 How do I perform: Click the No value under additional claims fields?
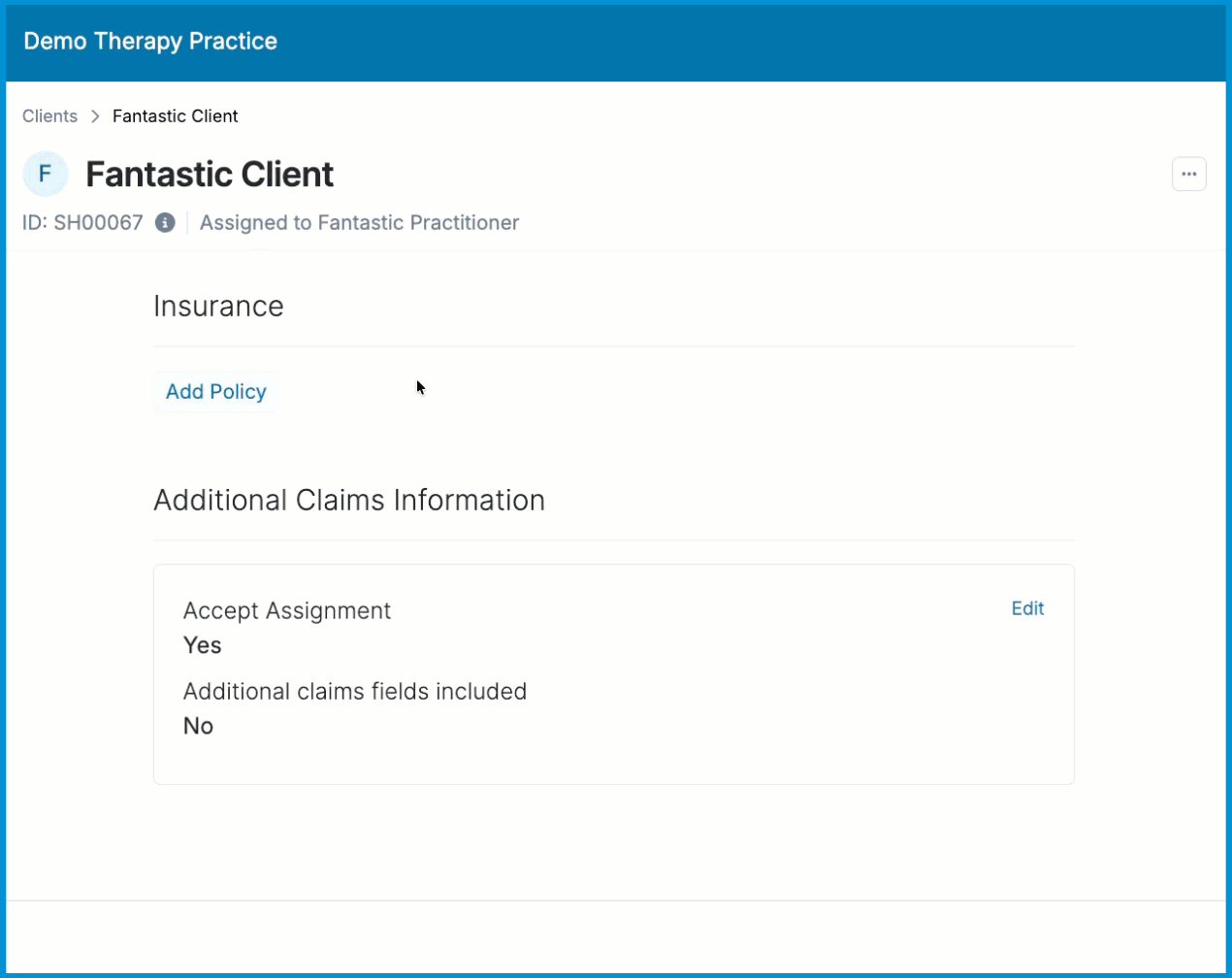(198, 726)
